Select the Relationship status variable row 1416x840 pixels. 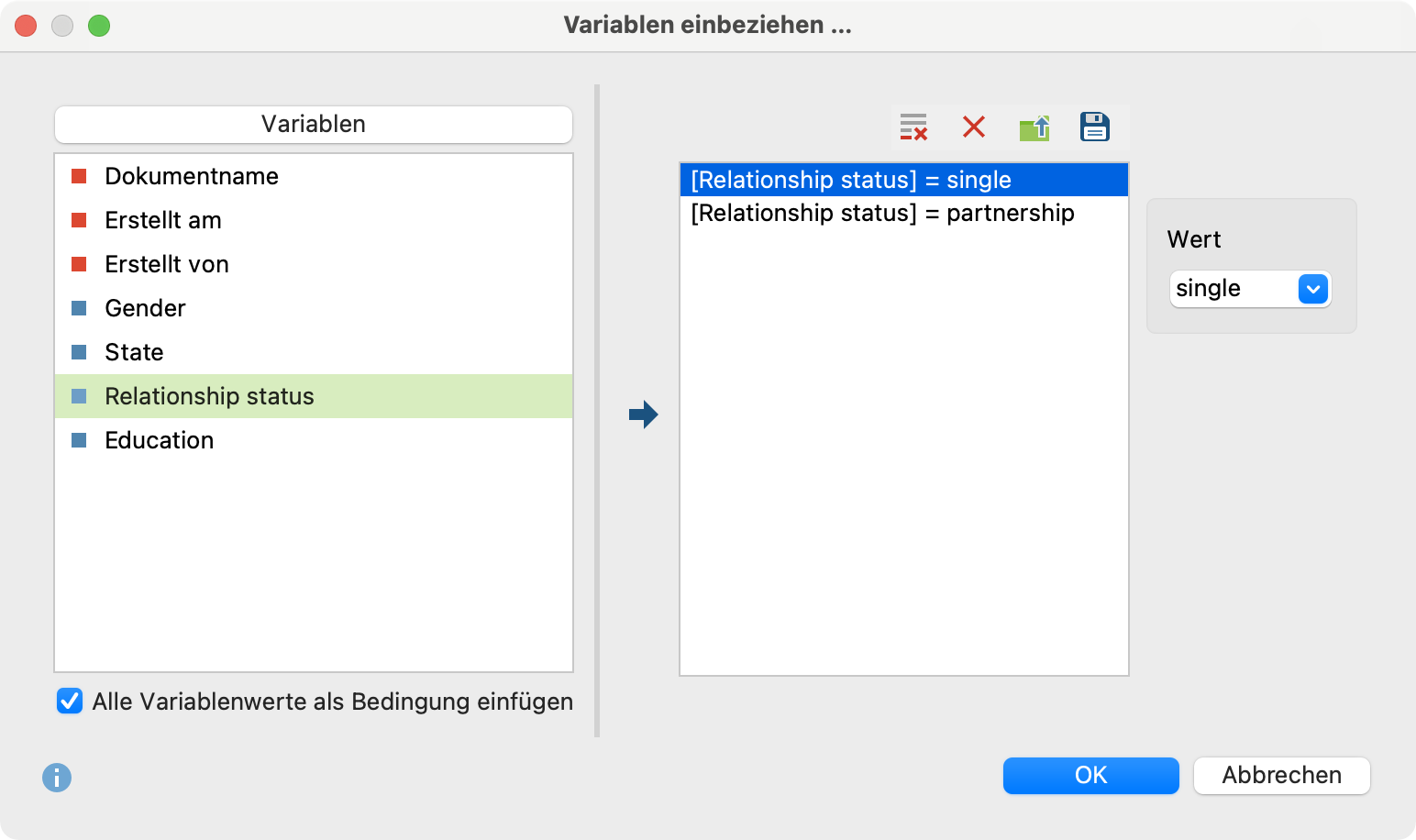(314, 396)
